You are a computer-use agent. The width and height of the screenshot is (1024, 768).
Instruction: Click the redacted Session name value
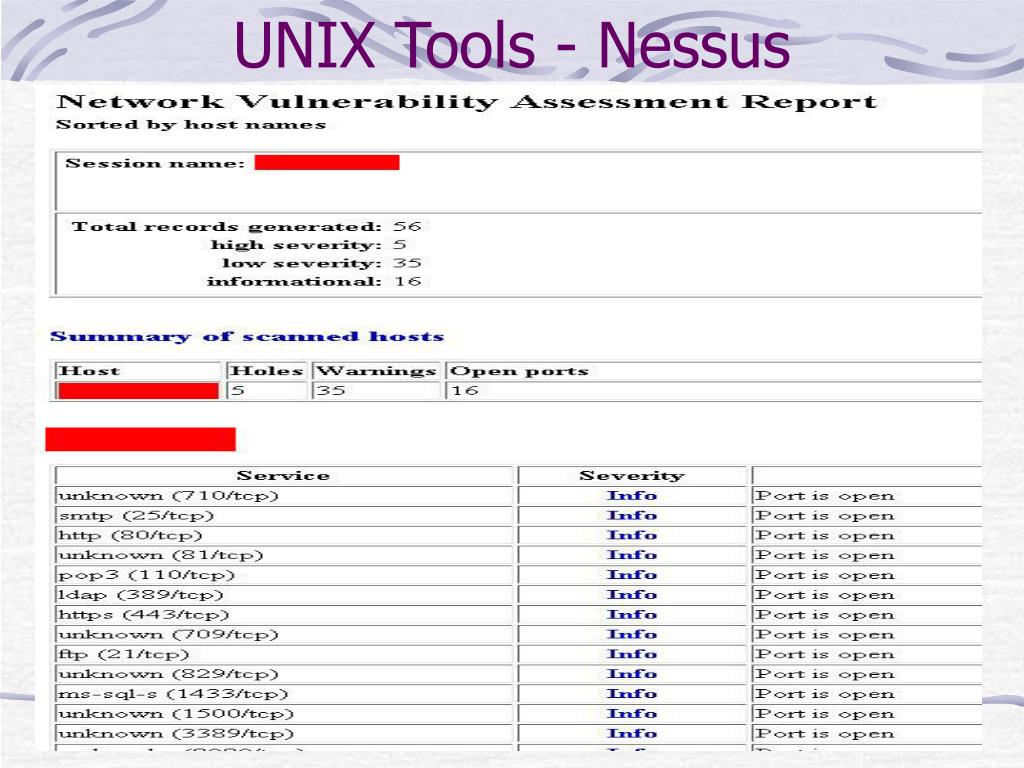pos(327,163)
